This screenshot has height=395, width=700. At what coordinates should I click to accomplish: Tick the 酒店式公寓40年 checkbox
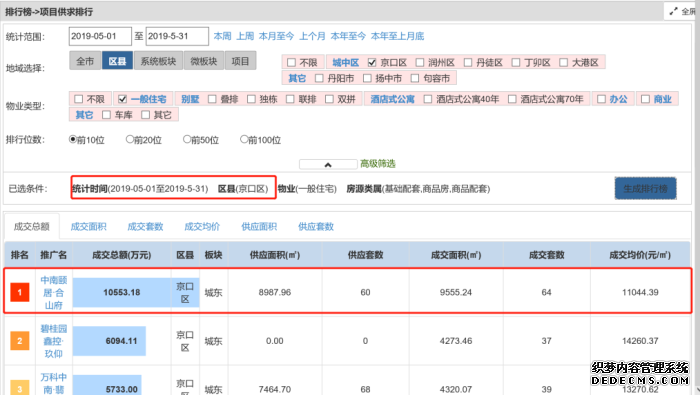428,99
